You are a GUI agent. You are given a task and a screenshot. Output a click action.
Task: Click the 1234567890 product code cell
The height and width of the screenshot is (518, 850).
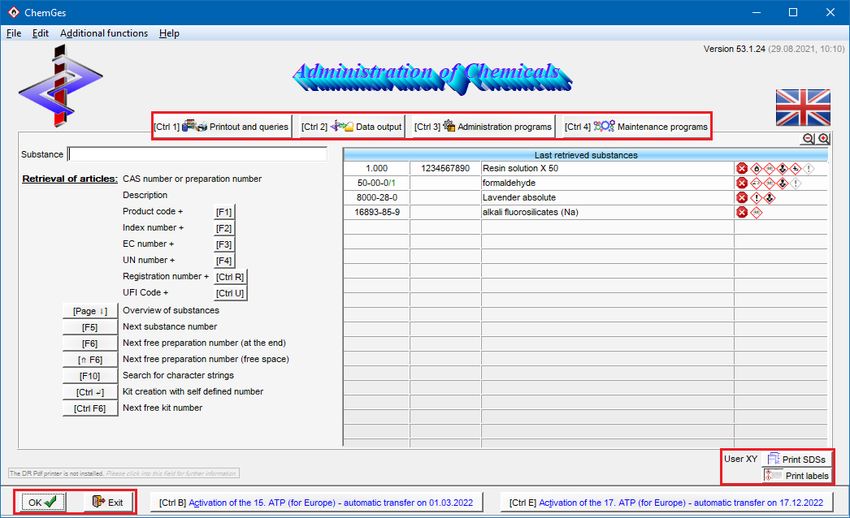pos(446,169)
